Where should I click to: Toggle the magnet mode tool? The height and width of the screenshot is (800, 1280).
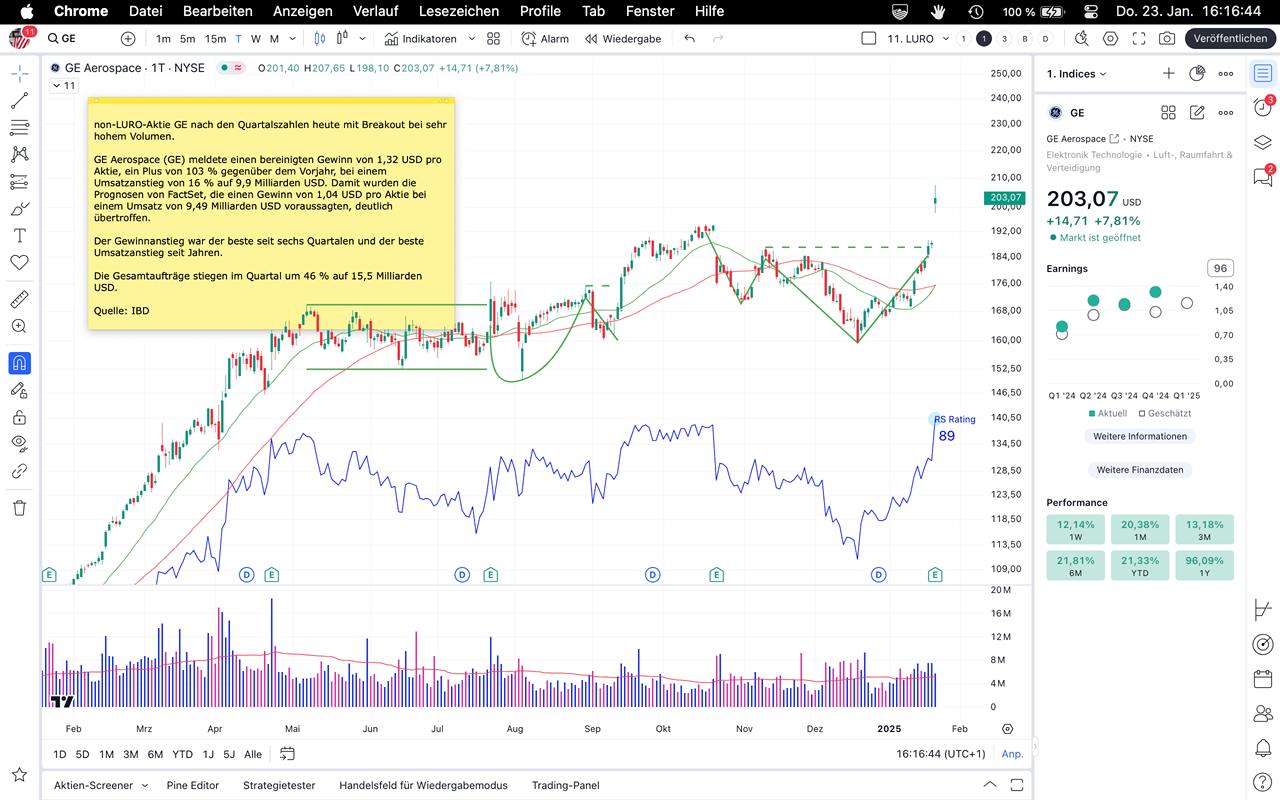point(19,363)
